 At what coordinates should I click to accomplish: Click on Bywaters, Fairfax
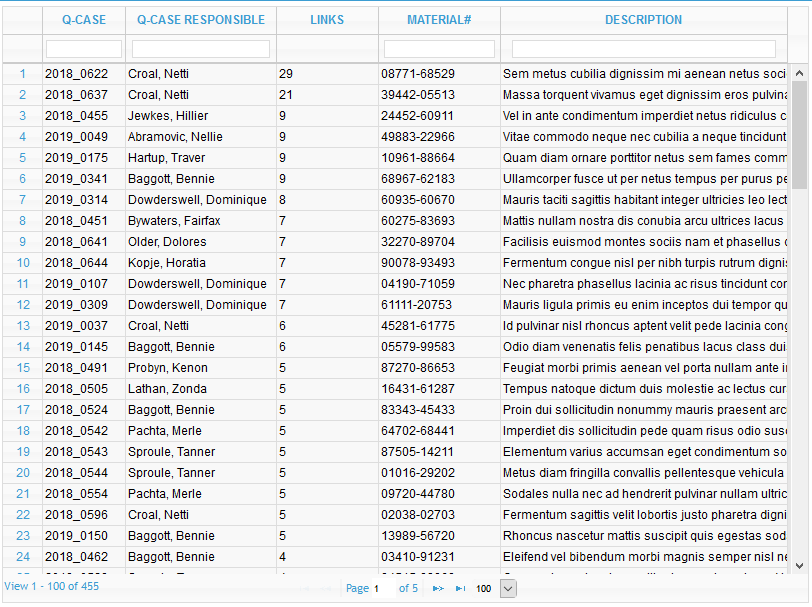click(x=175, y=221)
